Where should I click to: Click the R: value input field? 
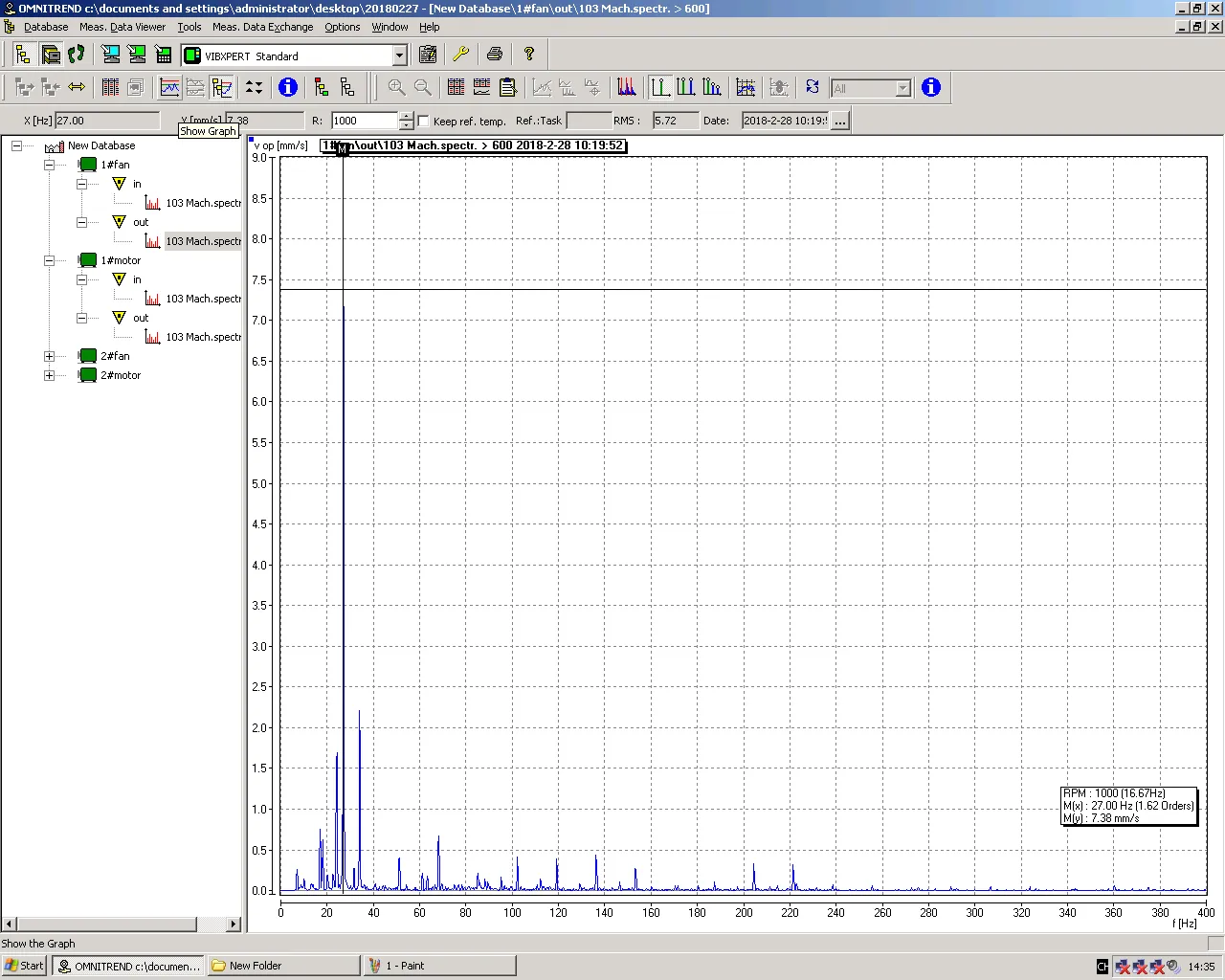364,121
